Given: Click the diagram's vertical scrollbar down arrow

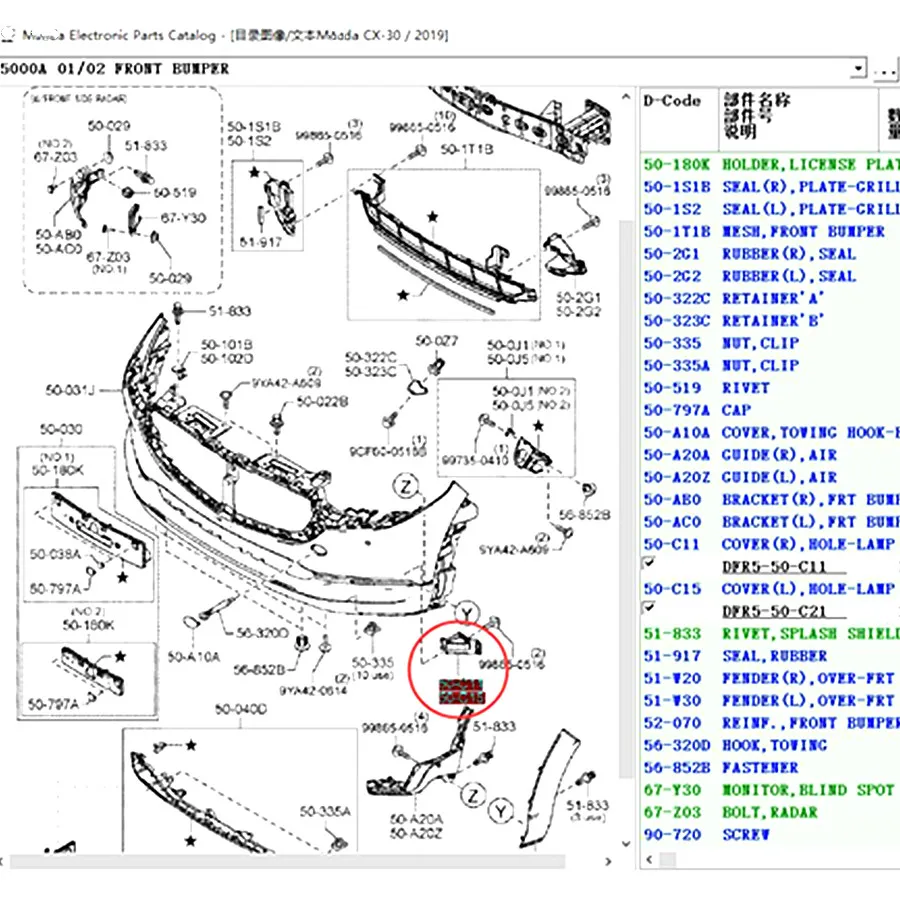Looking at the screenshot, I should pyautogui.click(x=626, y=843).
